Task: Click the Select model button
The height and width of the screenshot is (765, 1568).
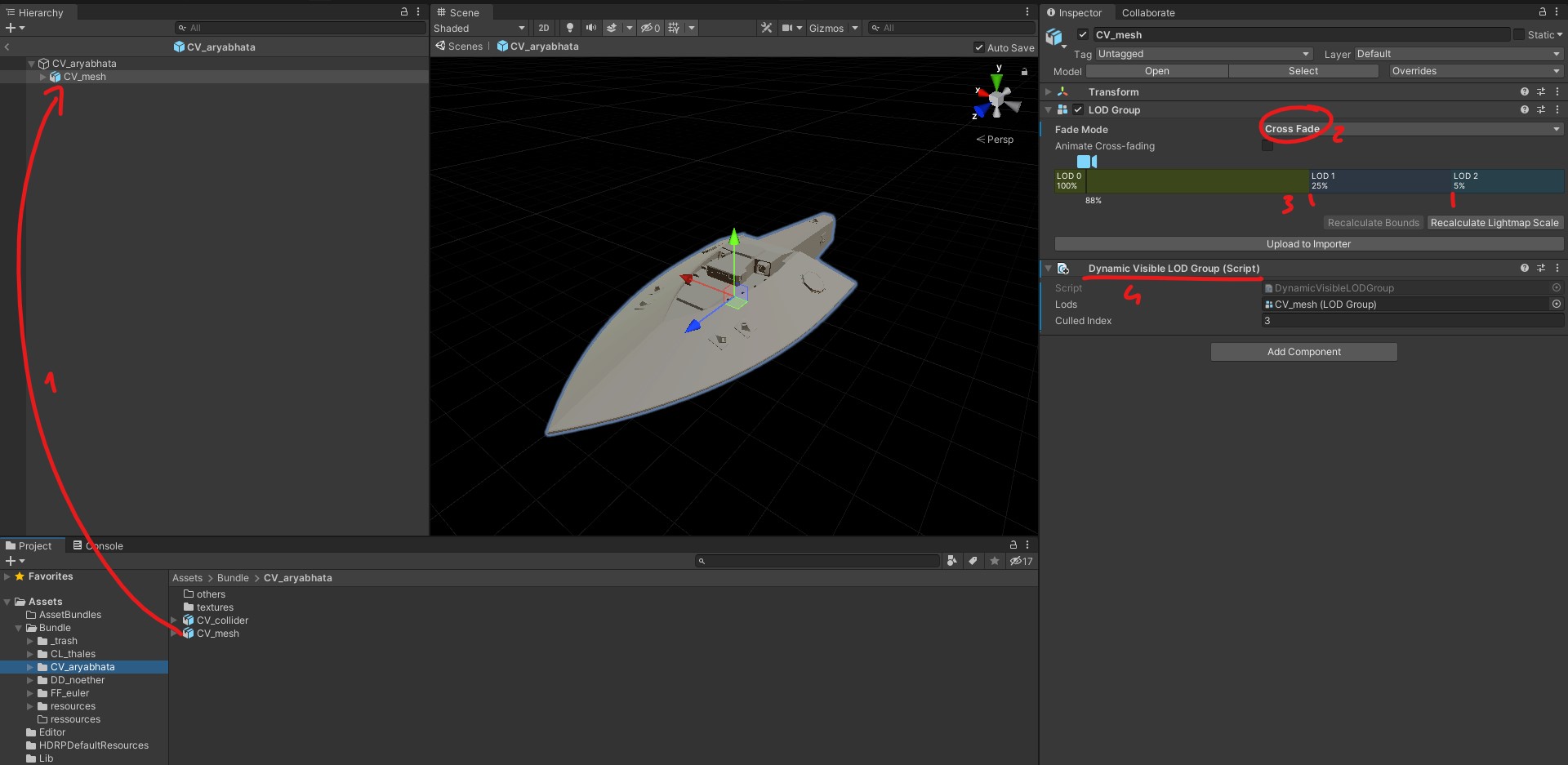Action: [1303, 71]
